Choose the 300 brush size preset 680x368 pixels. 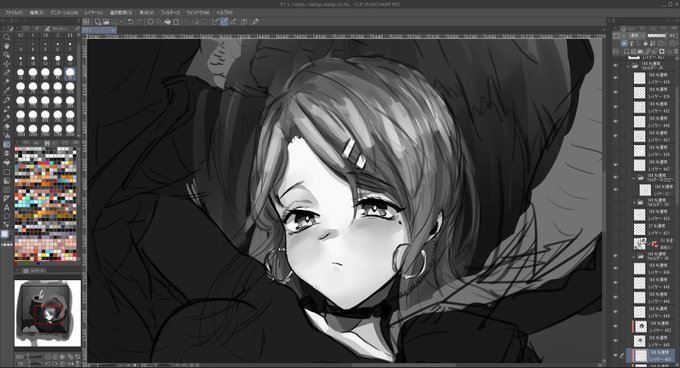click(70, 102)
